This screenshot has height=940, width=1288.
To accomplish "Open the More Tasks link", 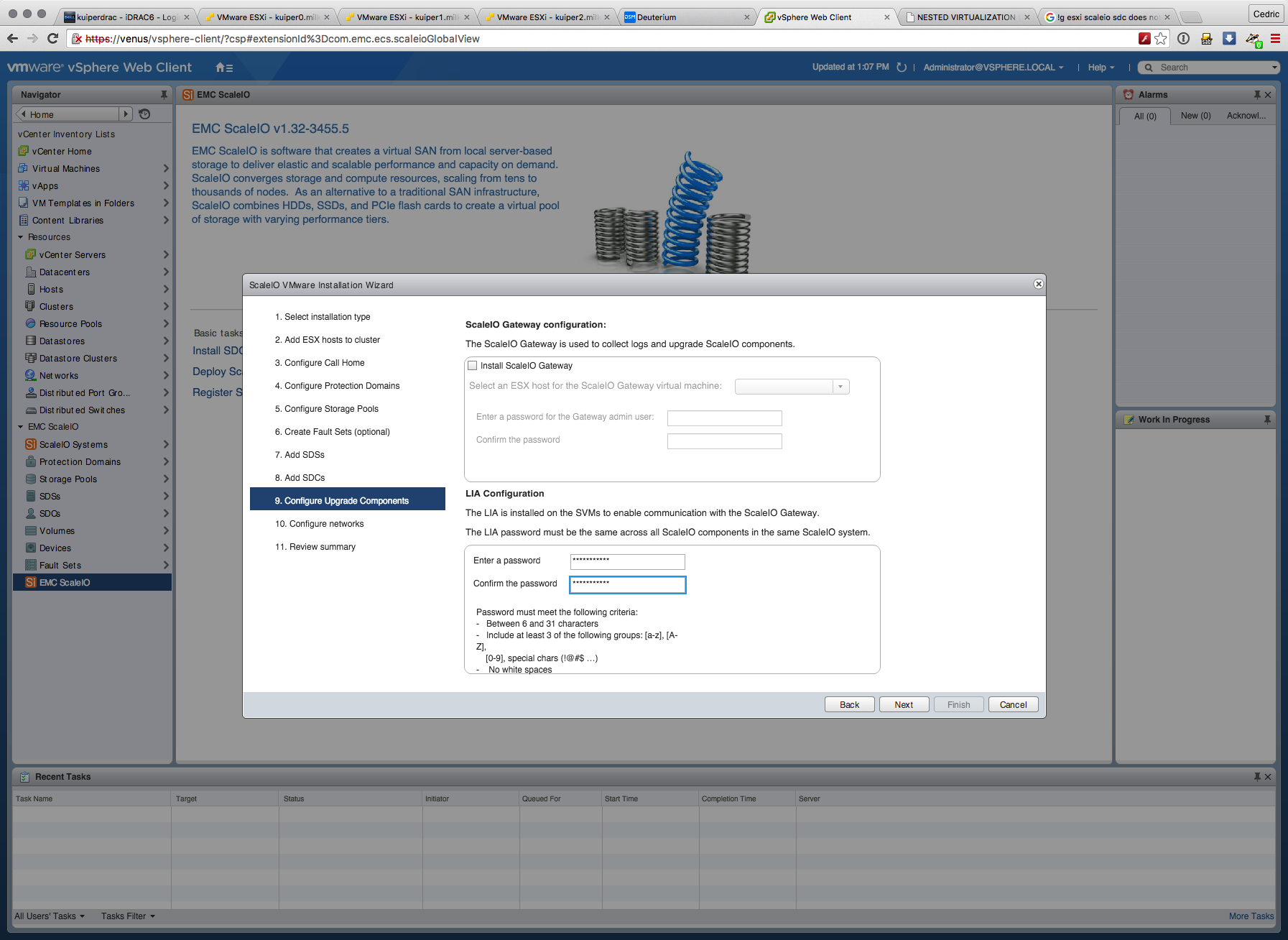I will click(x=1251, y=916).
